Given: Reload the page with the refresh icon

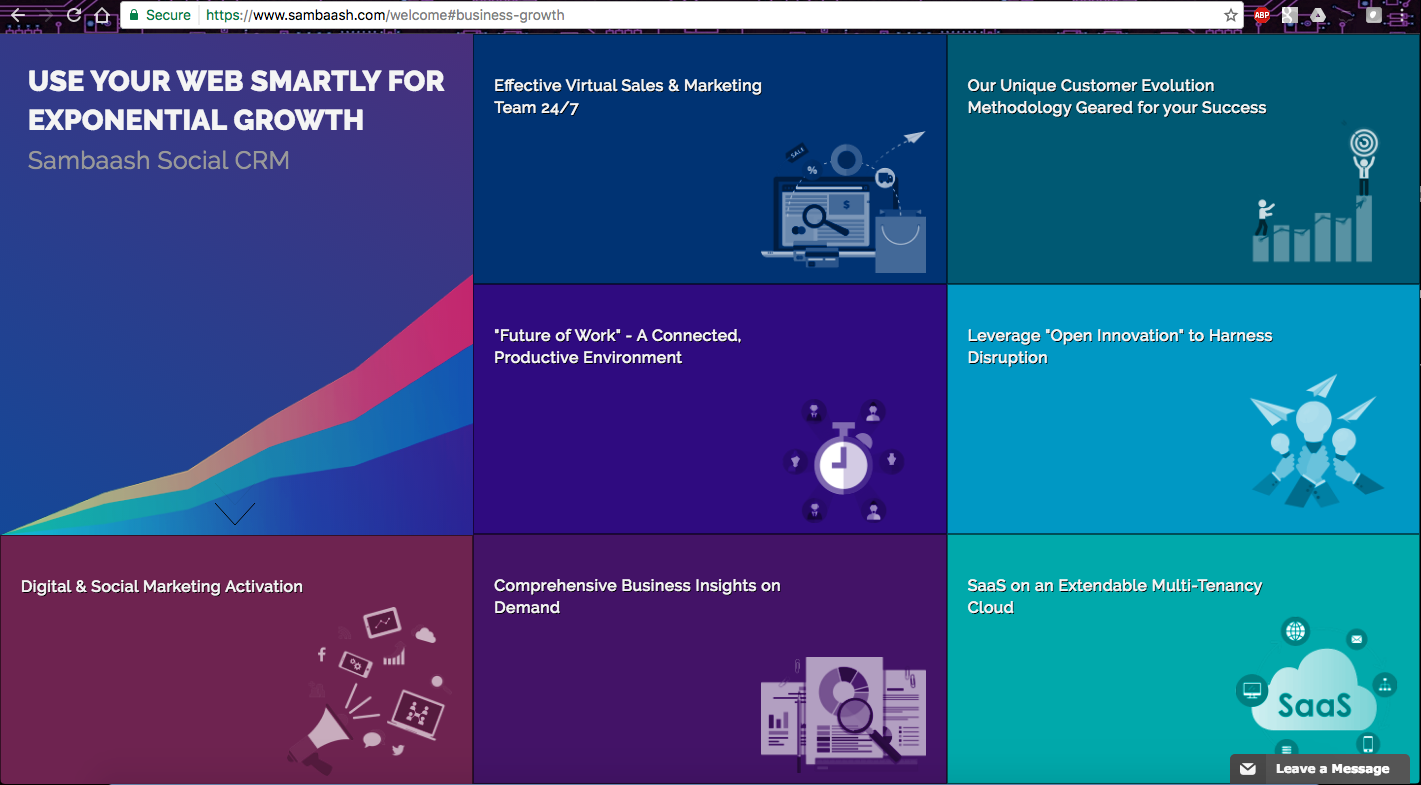Looking at the screenshot, I should [x=73, y=15].
